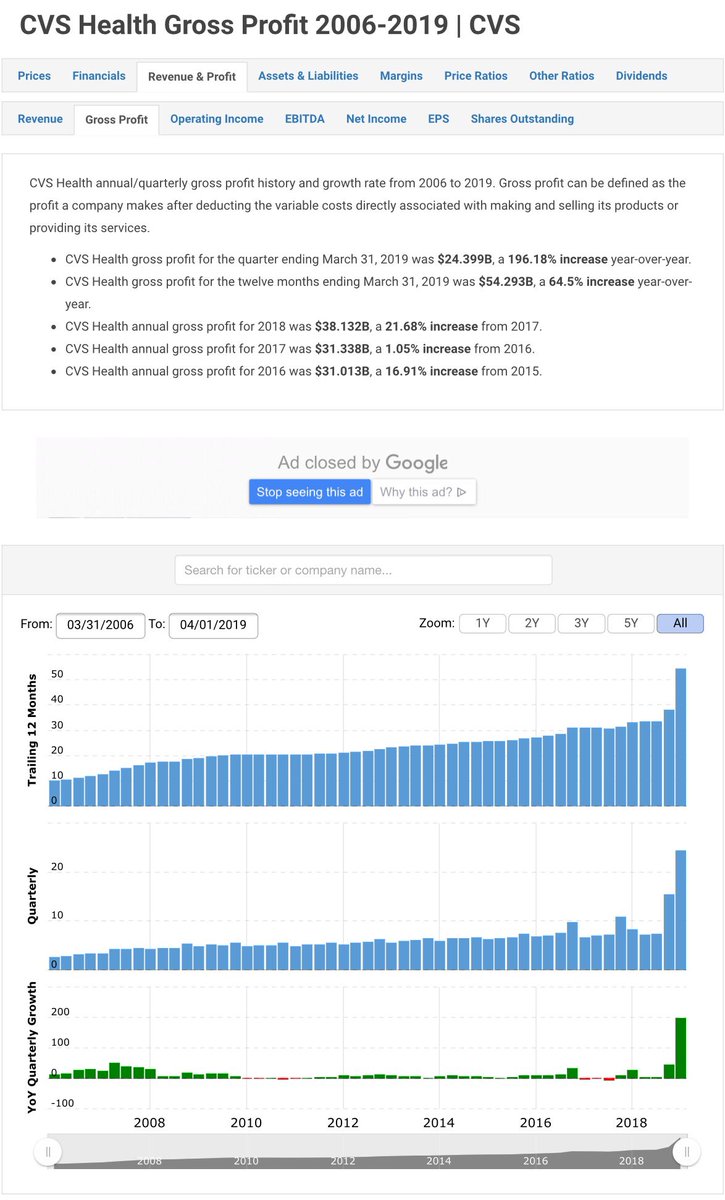
Task: Click the $38.132B 2018 gross profit text
Action: (343, 327)
